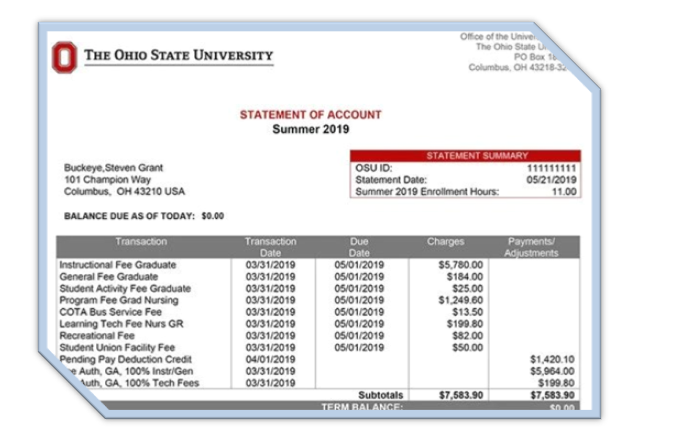Click the 'Transaction Date' column header
Screen dimensions: 677x440
[271, 247]
